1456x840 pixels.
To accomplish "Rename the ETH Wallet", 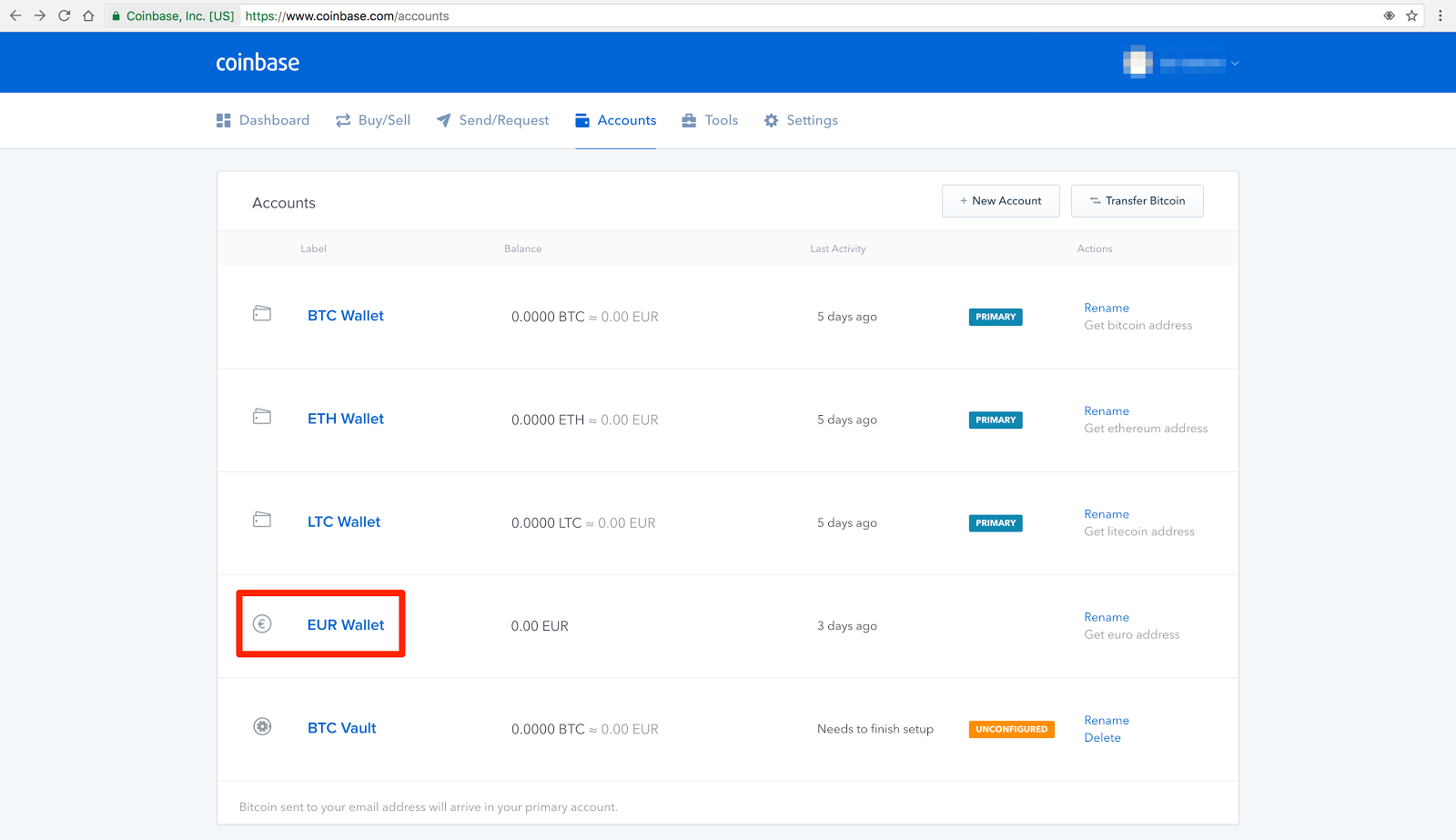I will tap(1107, 410).
